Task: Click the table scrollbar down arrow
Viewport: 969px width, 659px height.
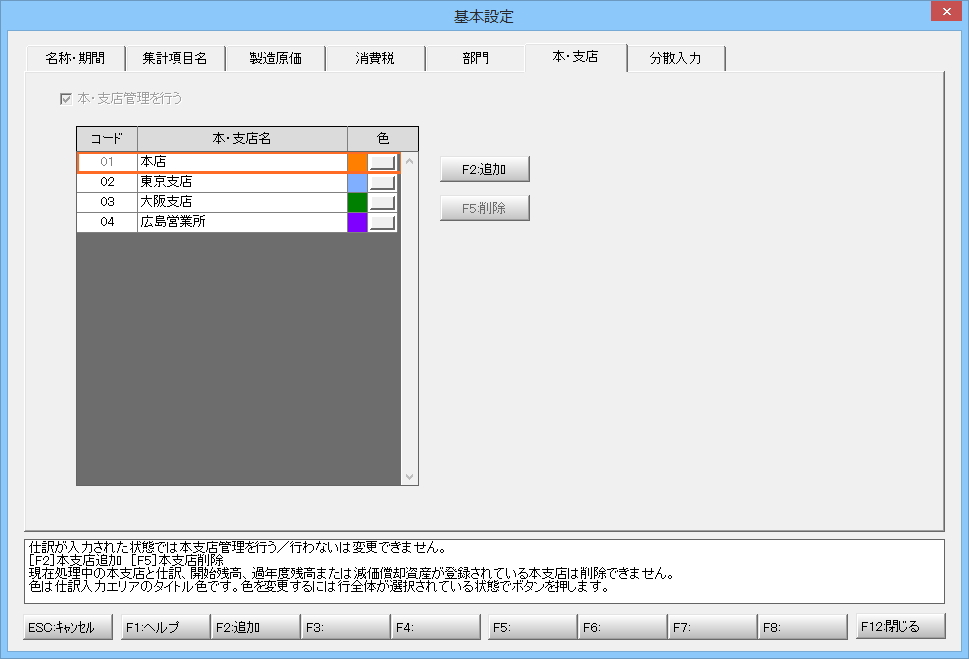Action: point(409,477)
